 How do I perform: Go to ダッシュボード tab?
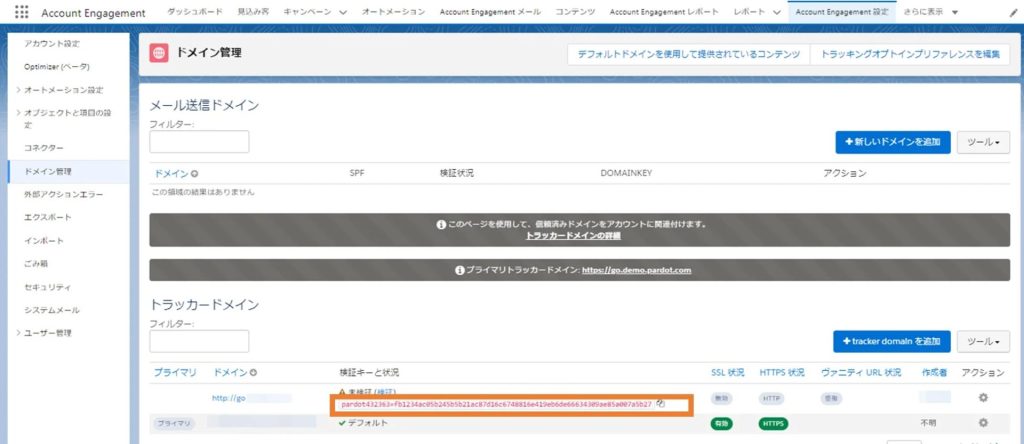(195, 12)
